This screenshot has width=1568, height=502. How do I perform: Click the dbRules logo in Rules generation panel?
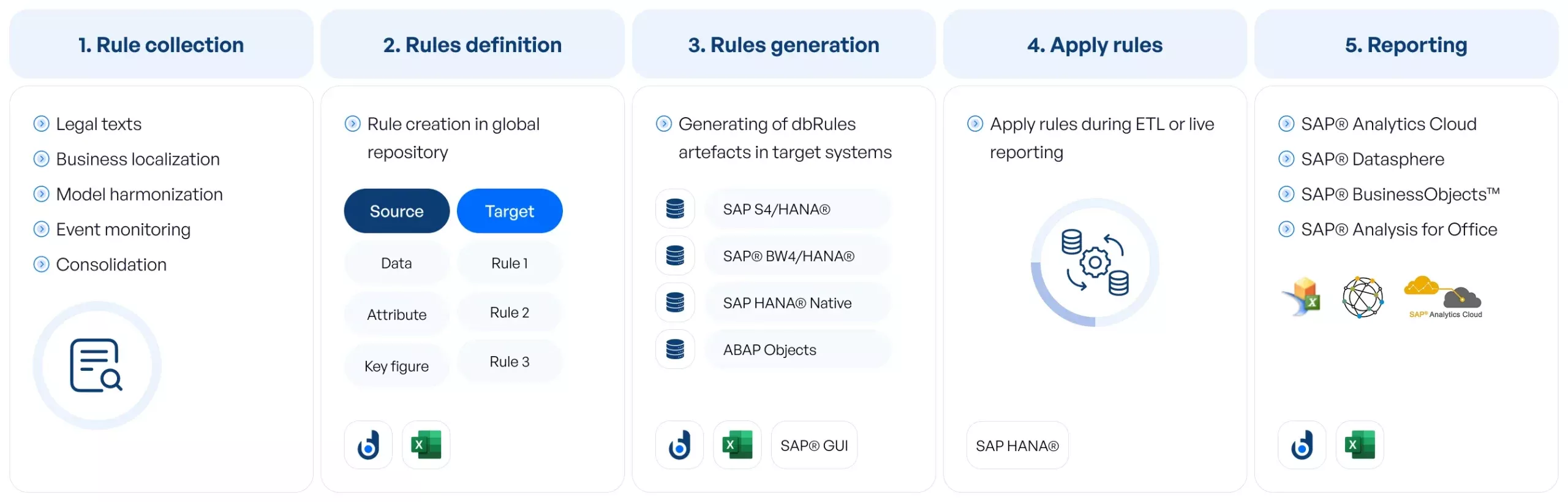(679, 445)
